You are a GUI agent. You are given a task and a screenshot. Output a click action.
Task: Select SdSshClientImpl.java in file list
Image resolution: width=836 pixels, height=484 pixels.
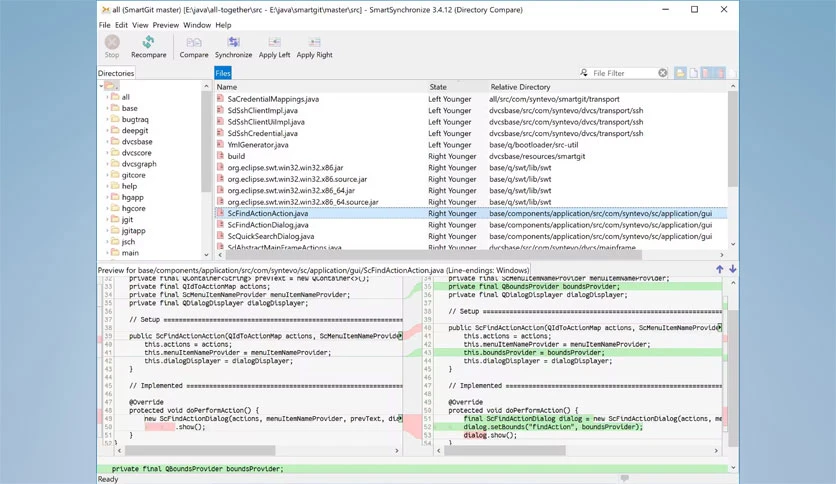pyautogui.click(x=471, y=110)
